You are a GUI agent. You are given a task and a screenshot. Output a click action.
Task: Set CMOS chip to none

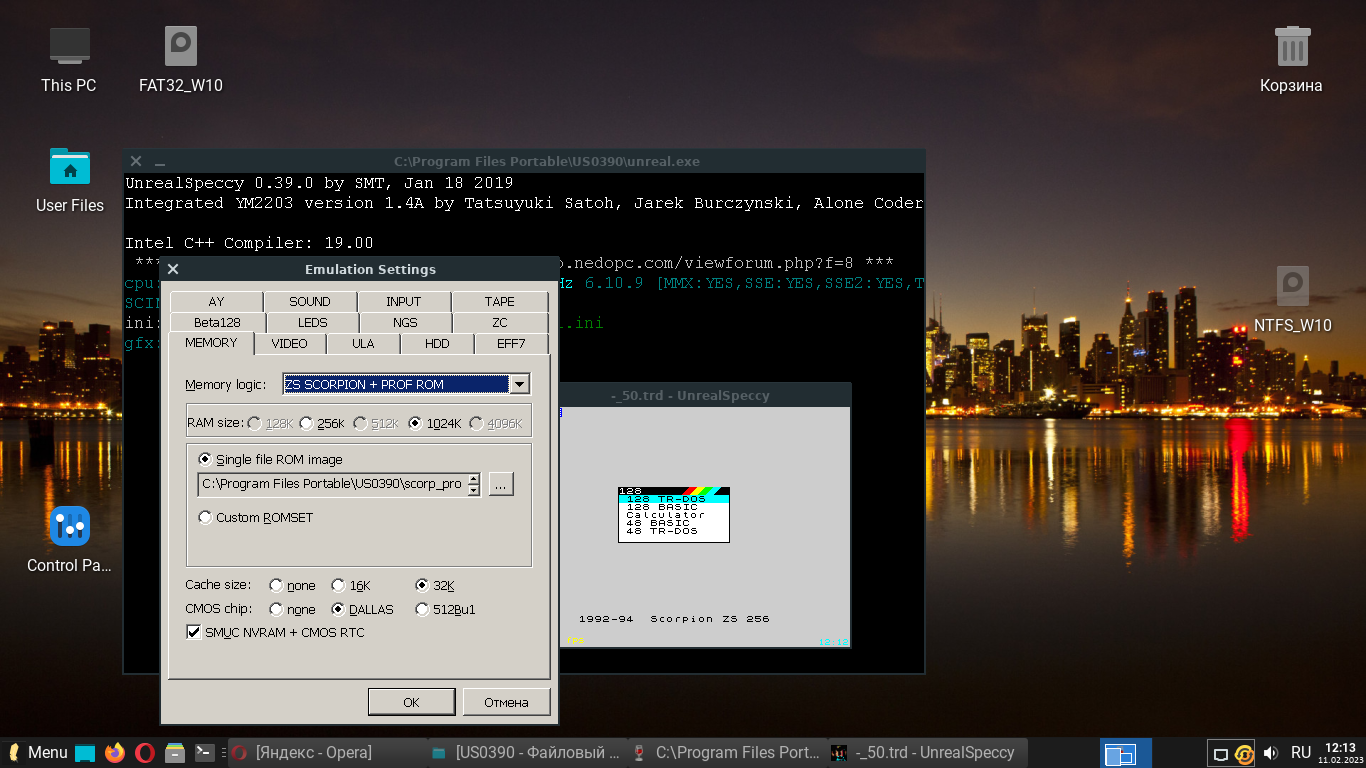click(292, 609)
